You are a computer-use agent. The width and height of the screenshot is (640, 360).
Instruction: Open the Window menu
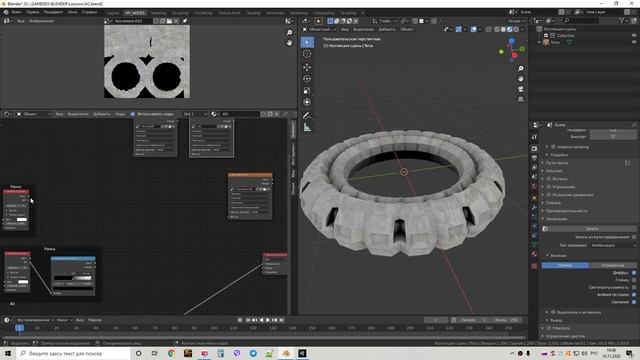pos(73,12)
